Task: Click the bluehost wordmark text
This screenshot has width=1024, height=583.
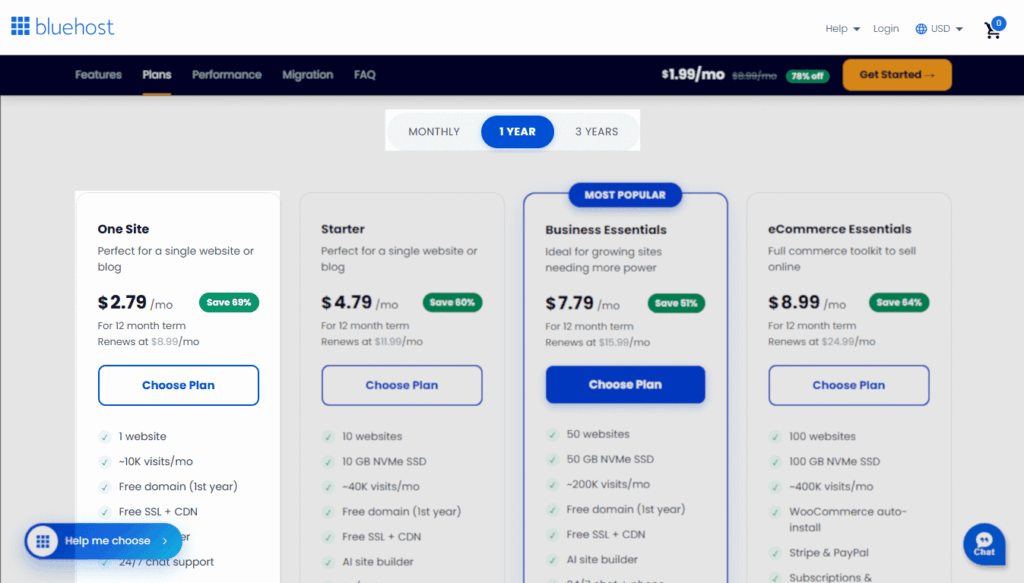Action: (x=74, y=27)
